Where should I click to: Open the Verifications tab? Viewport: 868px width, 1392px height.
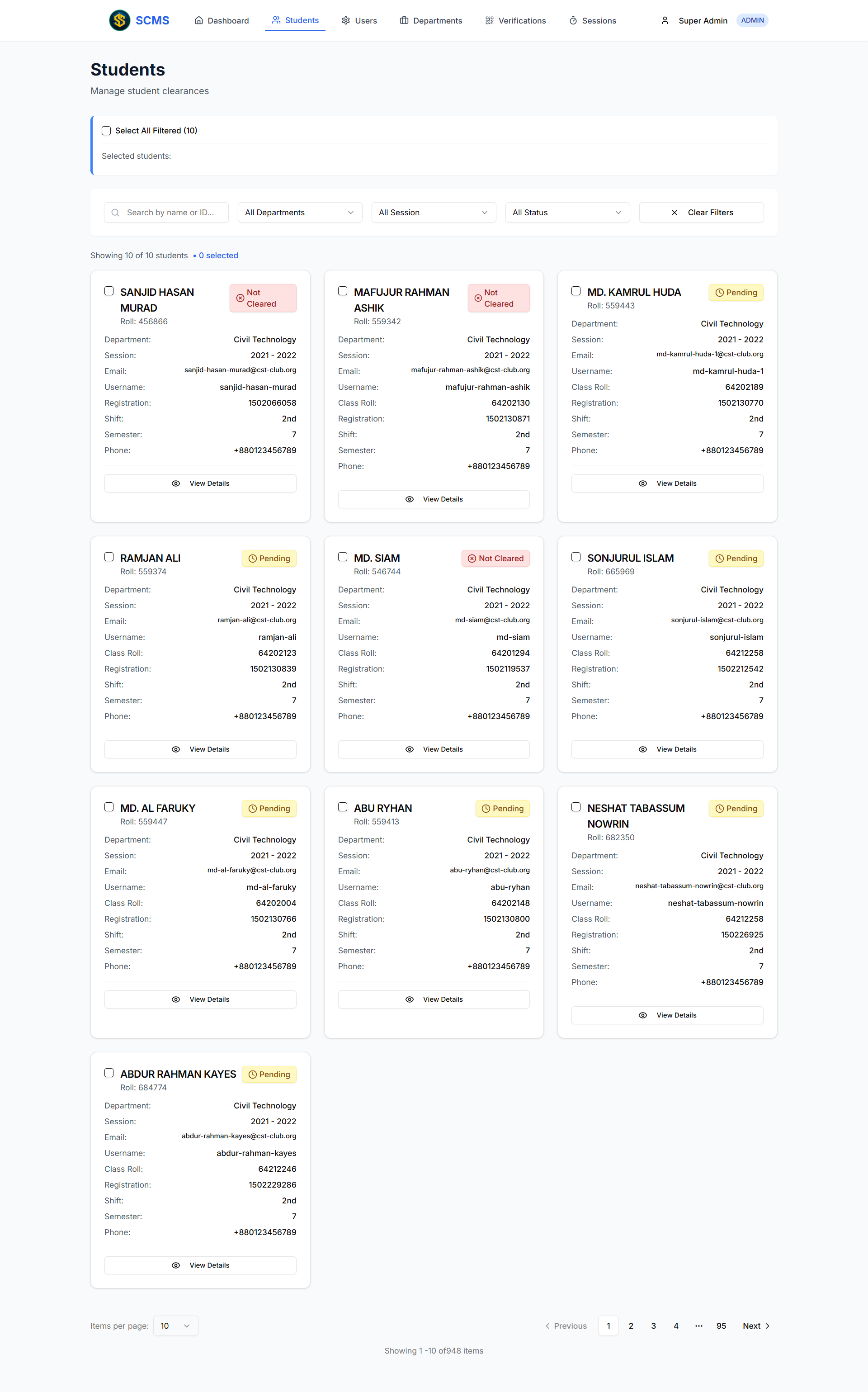pos(515,21)
